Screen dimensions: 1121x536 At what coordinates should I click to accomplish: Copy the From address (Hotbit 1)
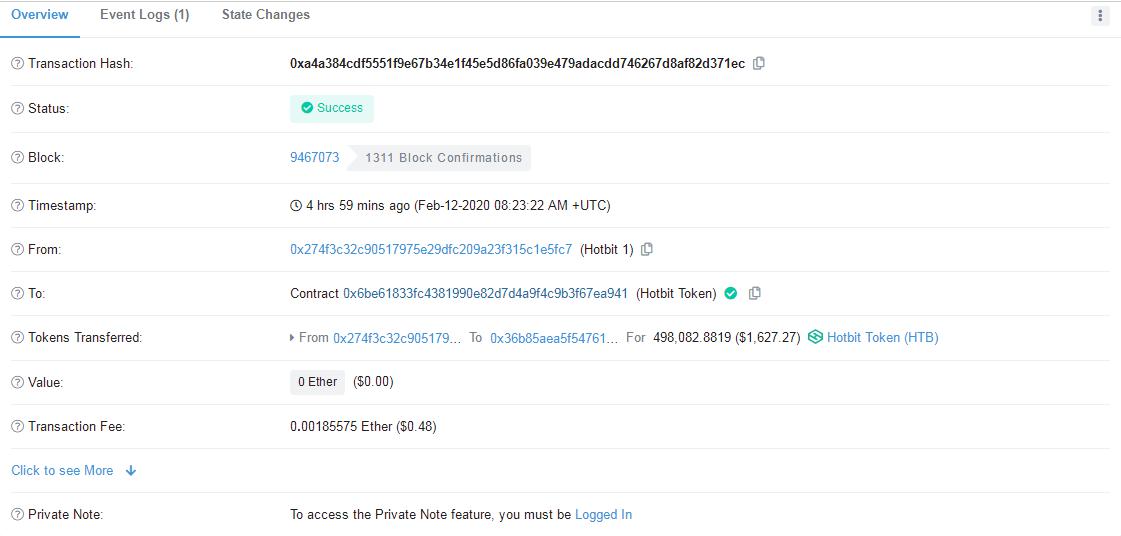(647, 249)
